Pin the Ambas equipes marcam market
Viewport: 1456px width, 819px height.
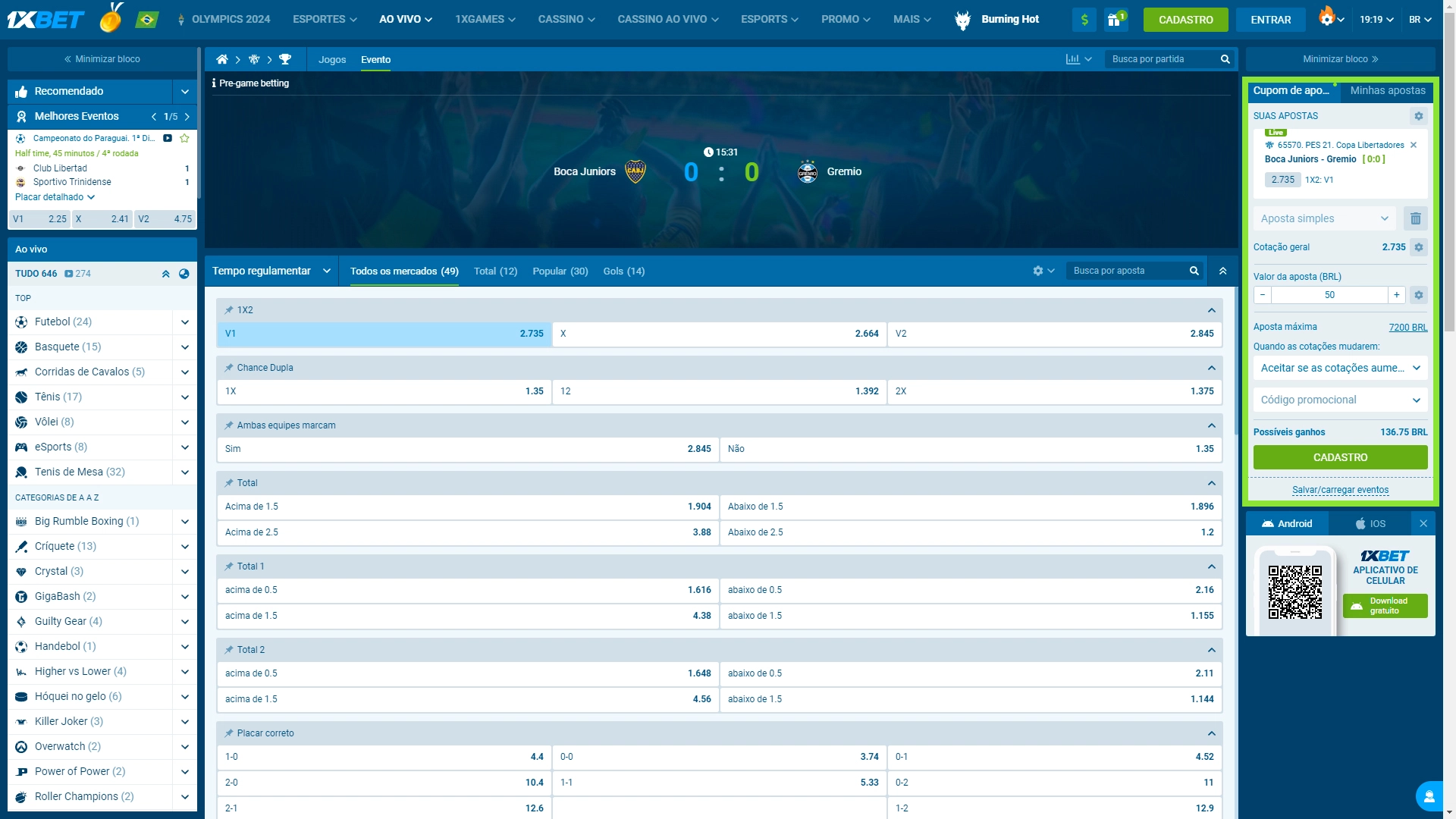[x=228, y=425]
